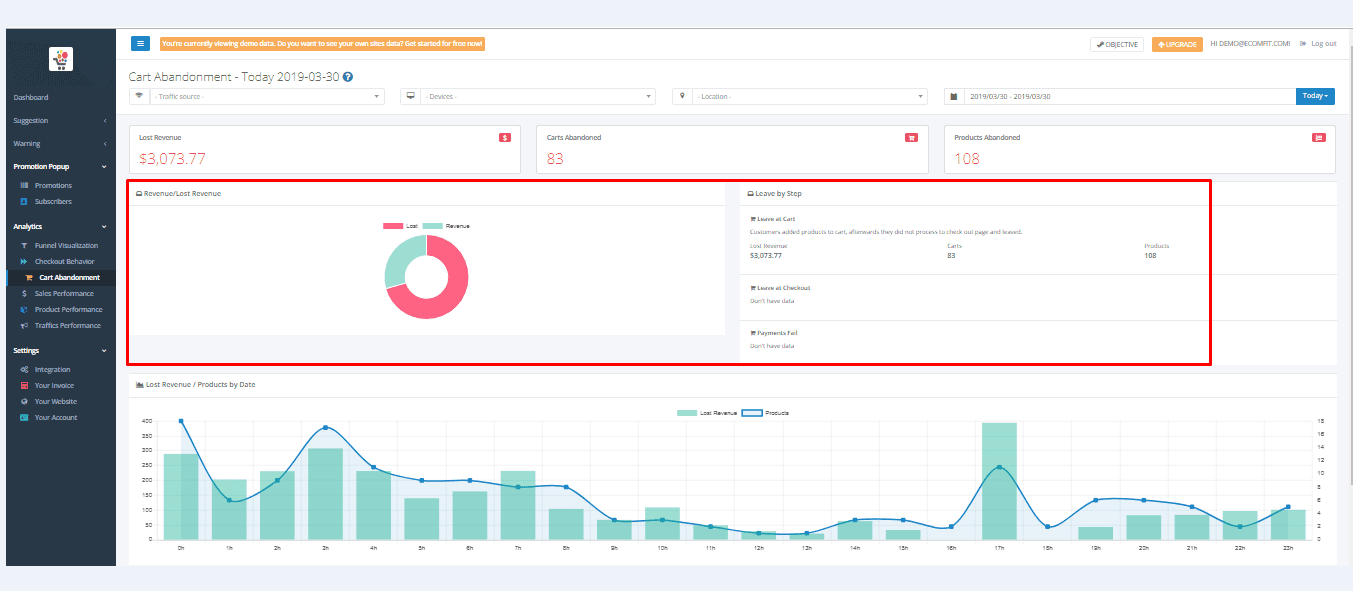Click the red dollar icon on Lost Revenue
Image resolution: width=1353 pixels, height=591 pixels.
coord(505,137)
